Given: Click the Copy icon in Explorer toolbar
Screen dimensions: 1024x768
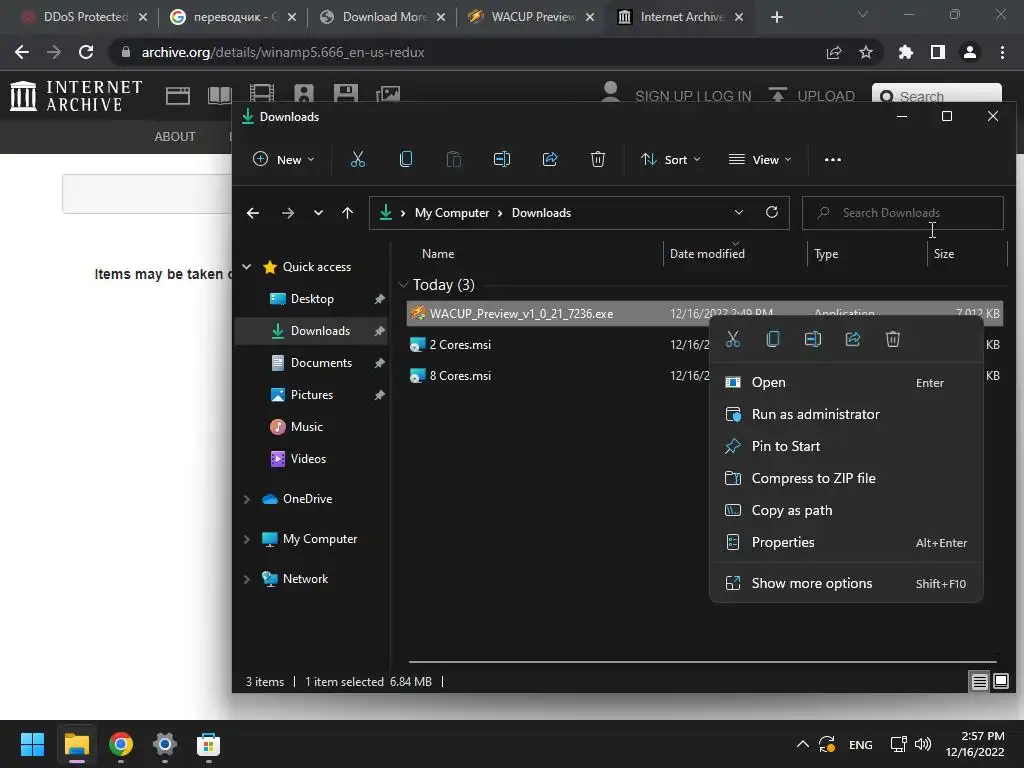Looking at the screenshot, I should tap(406, 159).
